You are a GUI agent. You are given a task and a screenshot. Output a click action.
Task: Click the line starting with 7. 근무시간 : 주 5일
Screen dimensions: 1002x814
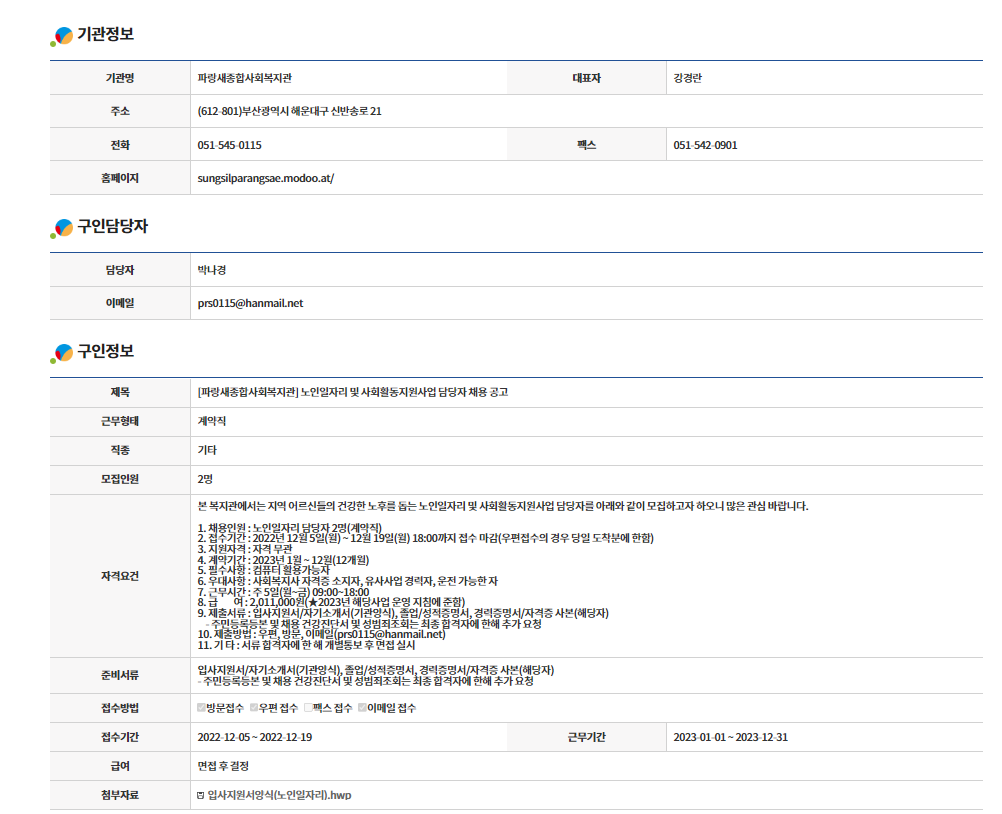[283, 592]
